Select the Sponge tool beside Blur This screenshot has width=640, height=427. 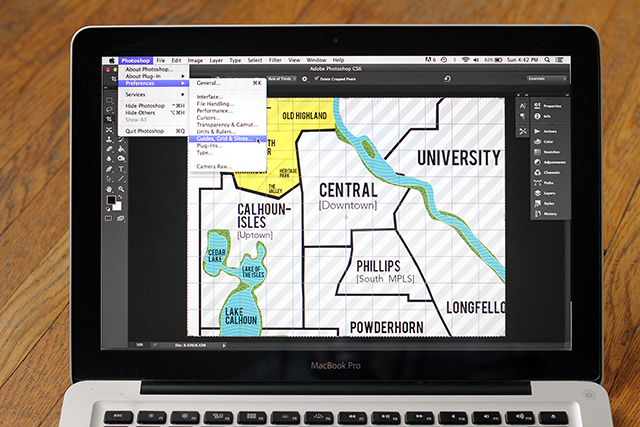point(121,159)
